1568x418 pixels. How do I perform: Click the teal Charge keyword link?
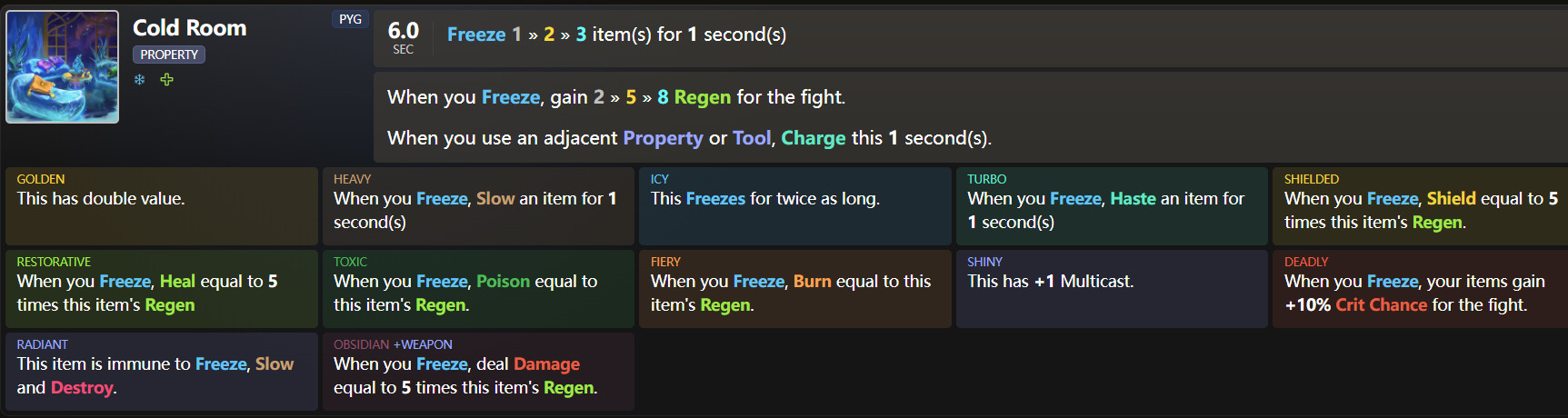tap(814, 138)
